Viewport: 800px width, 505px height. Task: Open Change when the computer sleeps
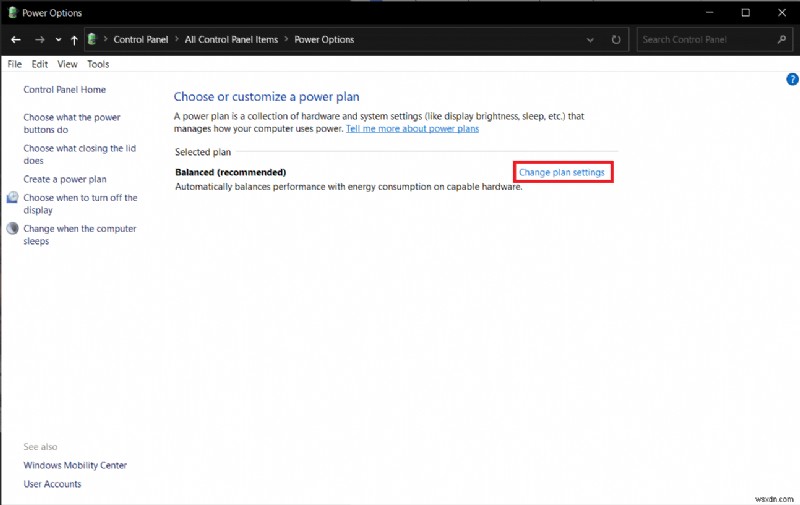[80, 235]
